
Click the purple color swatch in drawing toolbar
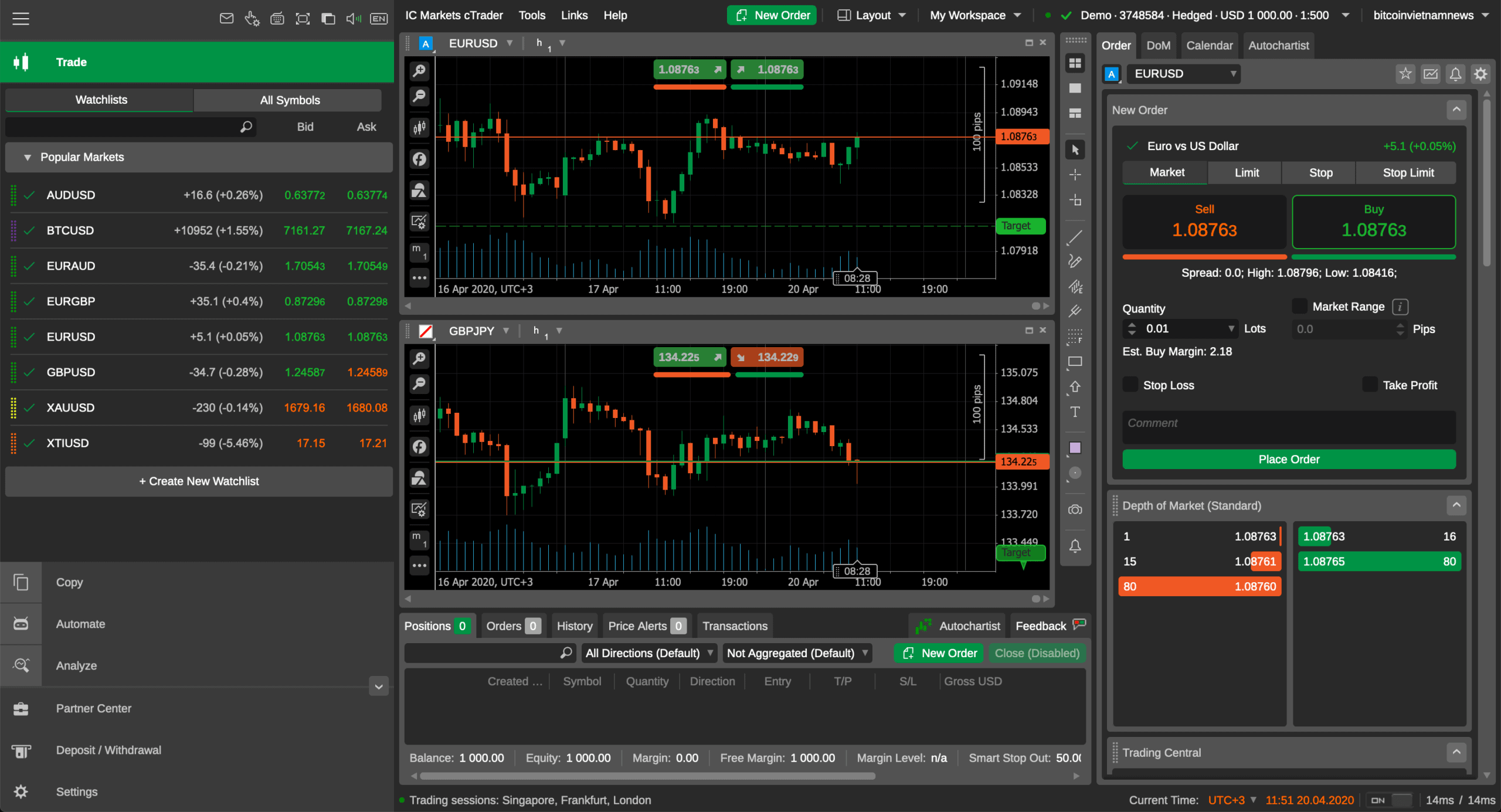1075,448
